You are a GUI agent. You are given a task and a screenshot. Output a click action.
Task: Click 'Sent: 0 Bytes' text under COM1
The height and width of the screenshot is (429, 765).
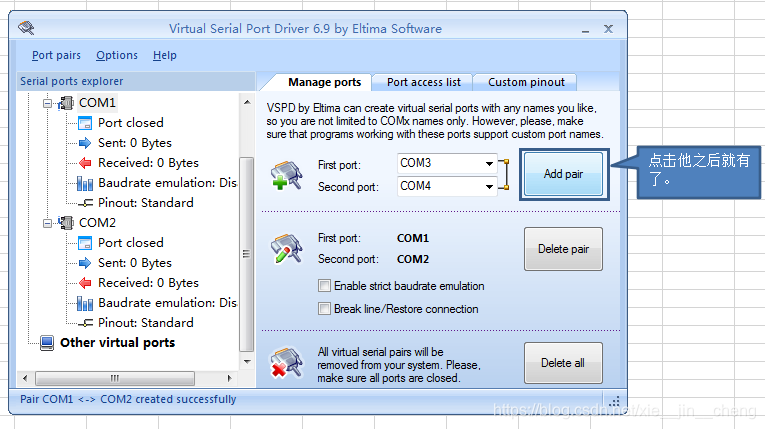pyautogui.click(x=135, y=143)
